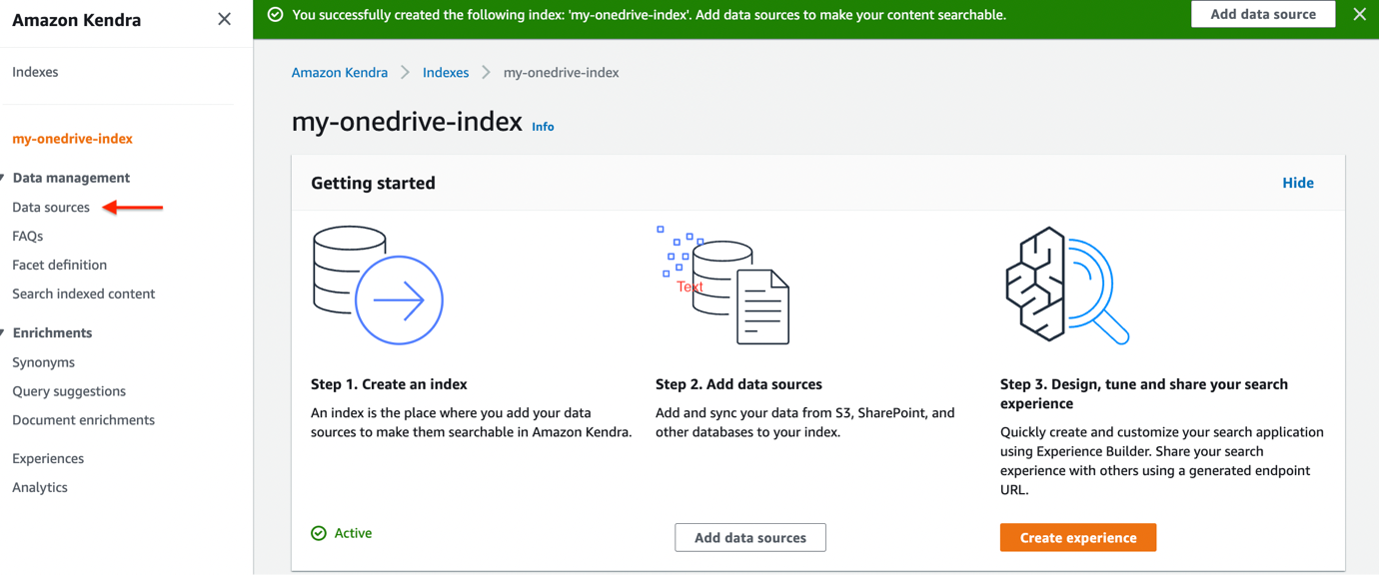Click the Add data sources button
Viewport: 1384px width, 577px height.
click(750, 538)
